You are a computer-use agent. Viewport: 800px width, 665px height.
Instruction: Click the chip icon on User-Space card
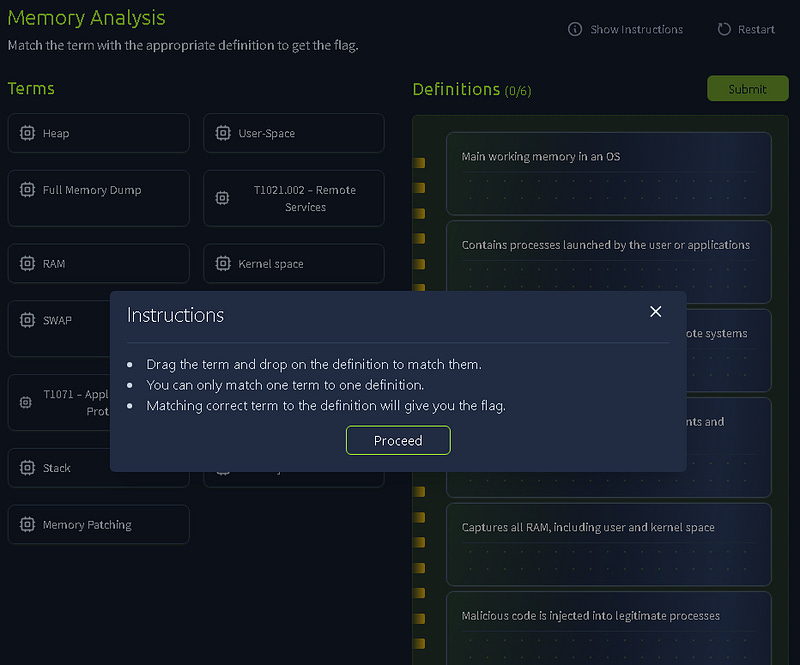pos(223,133)
